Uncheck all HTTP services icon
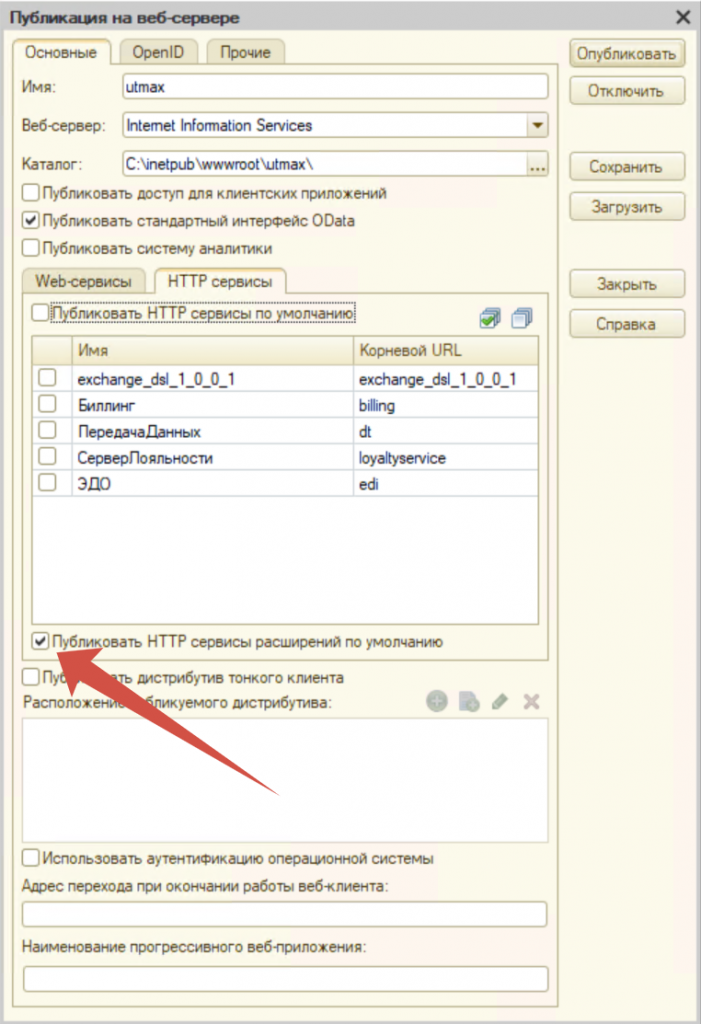 click(x=521, y=318)
